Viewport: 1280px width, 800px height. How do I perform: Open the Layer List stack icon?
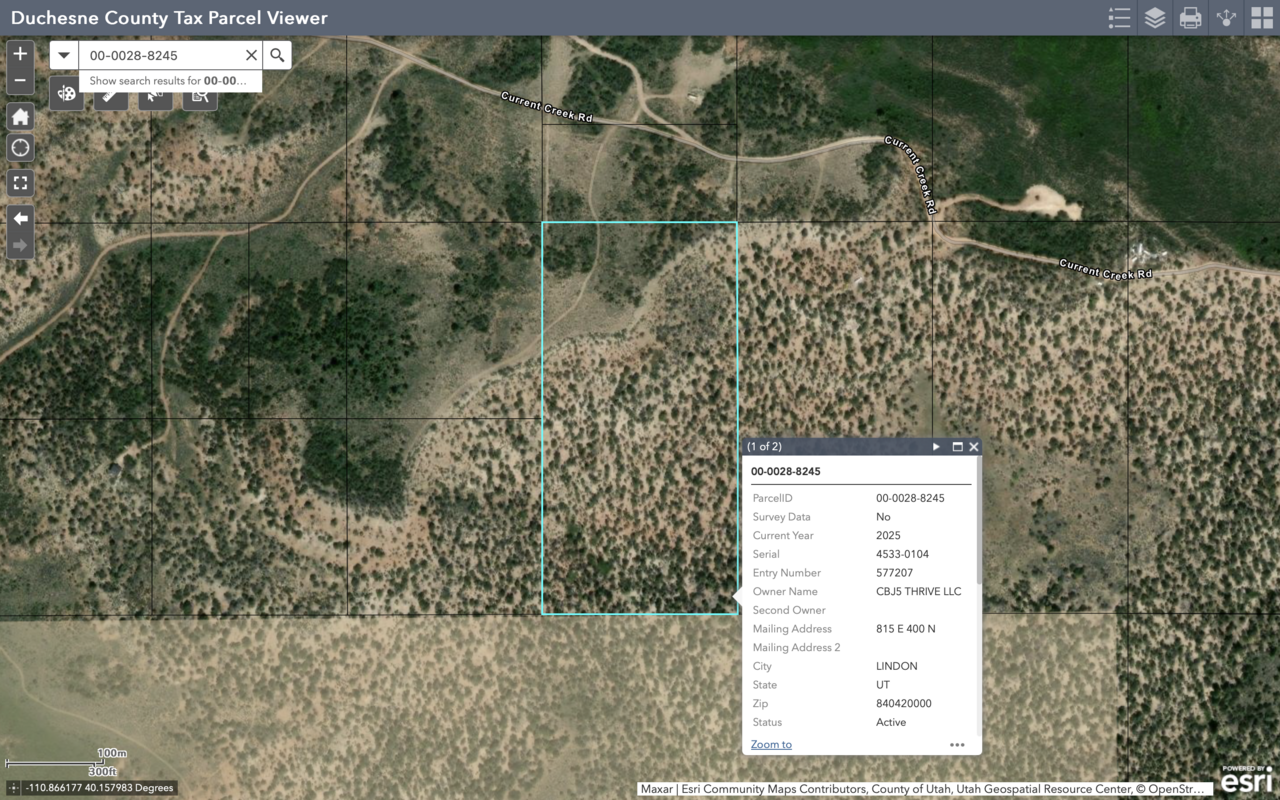(1155, 18)
